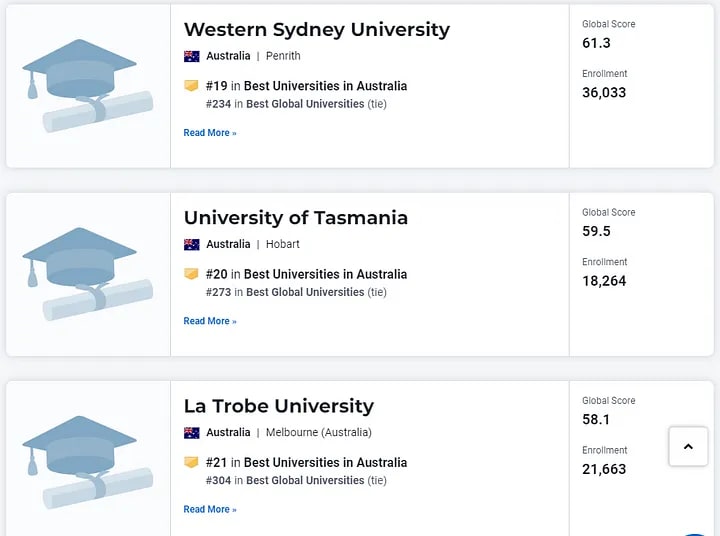Click Best Universities in Australia at #19
Image resolution: width=720 pixels, height=536 pixels.
pos(325,86)
